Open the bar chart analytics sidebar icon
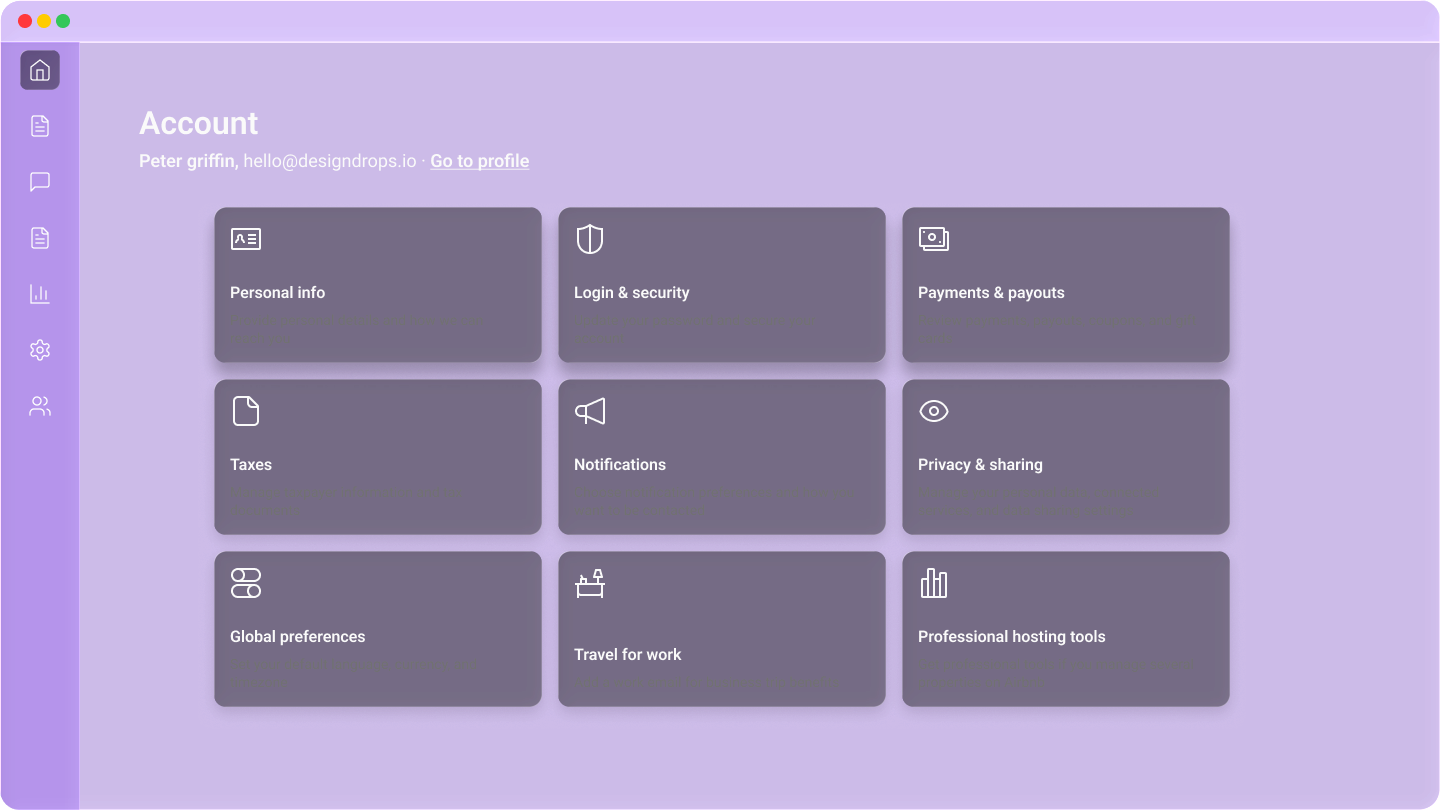Screen dimensions: 1440x810 point(40,294)
